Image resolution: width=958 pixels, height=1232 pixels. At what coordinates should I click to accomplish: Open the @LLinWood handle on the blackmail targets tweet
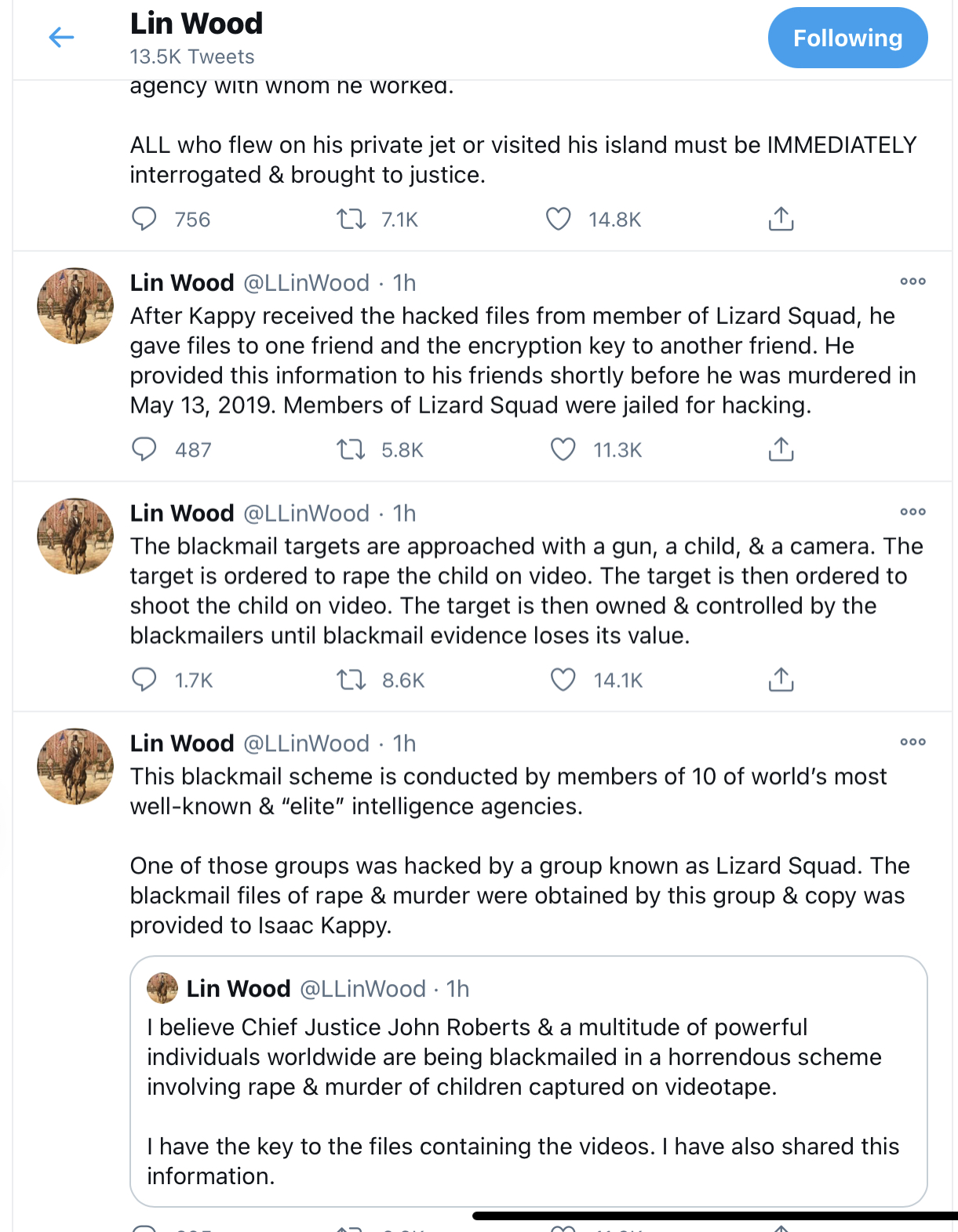point(307,514)
